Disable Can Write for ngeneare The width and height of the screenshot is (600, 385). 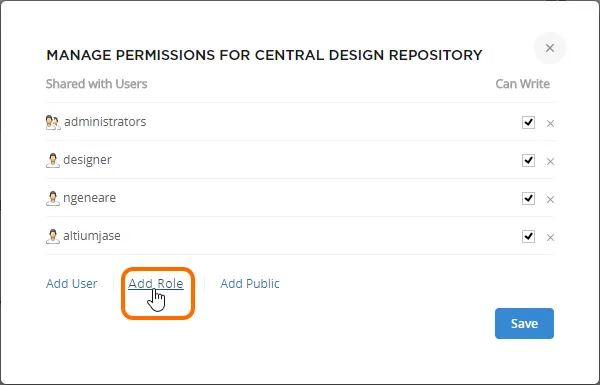click(x=528, y=198)
